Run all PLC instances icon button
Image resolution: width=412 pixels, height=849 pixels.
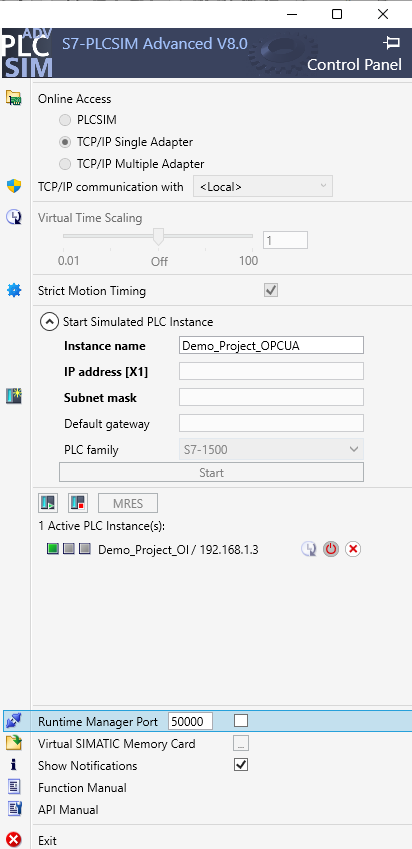coord(48,503)
